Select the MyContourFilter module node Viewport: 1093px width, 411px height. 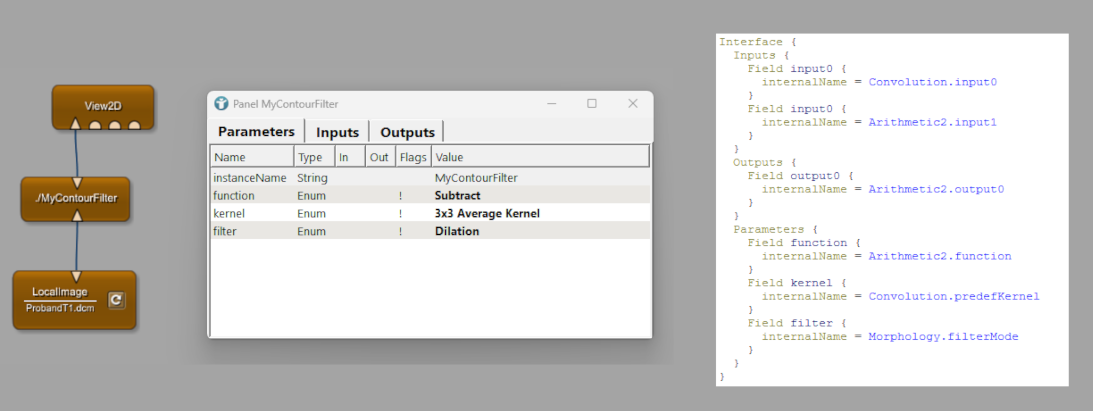click(x=76, y=198)
